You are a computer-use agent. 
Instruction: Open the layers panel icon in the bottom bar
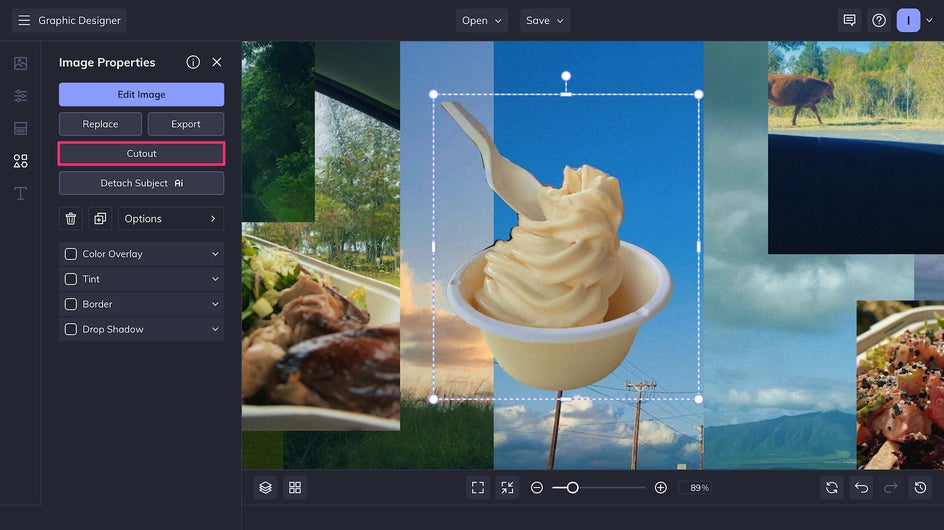pos(265,487)
